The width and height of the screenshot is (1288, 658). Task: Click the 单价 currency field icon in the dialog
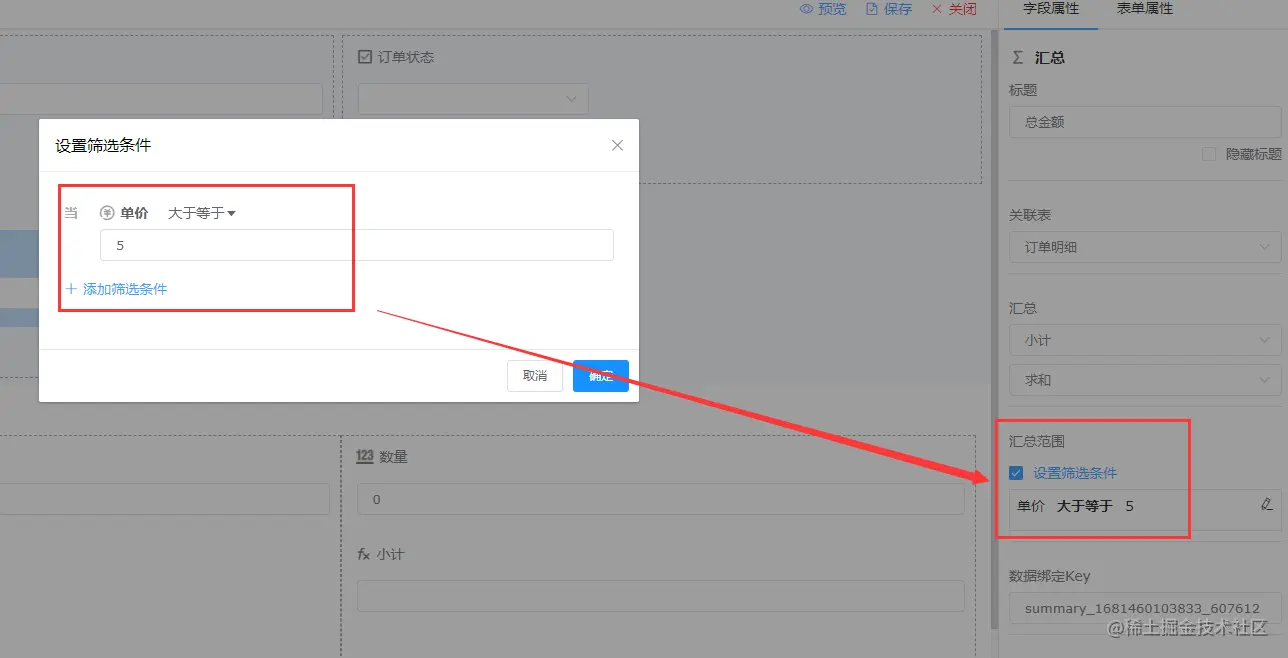click(107, 213)
